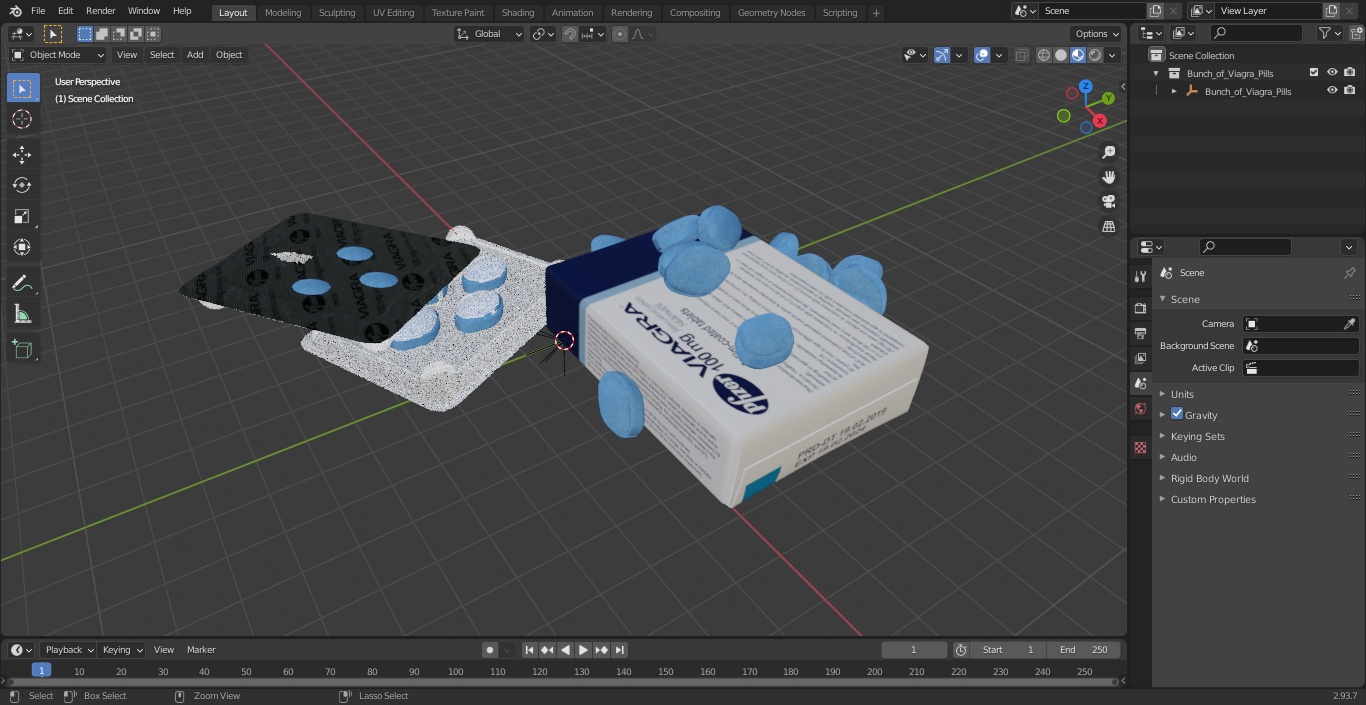Select the Annotate tool

click(22, 284)
